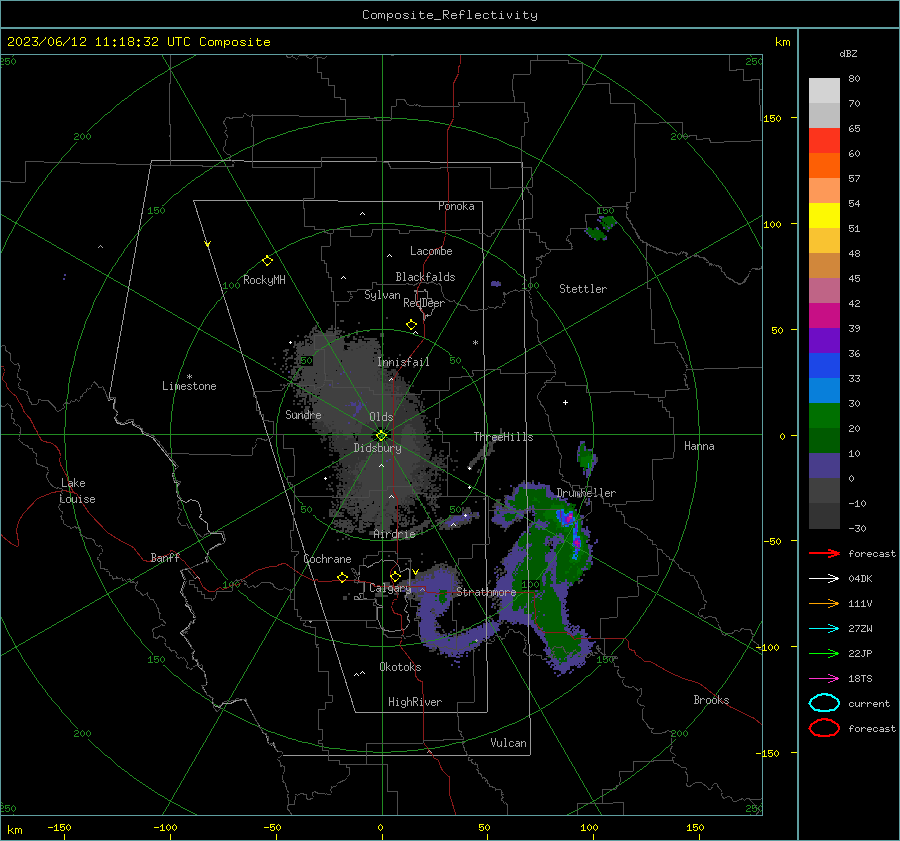Click the white plus marker west of Hanna
900x841 pixels.
click(x=565, y=402)
